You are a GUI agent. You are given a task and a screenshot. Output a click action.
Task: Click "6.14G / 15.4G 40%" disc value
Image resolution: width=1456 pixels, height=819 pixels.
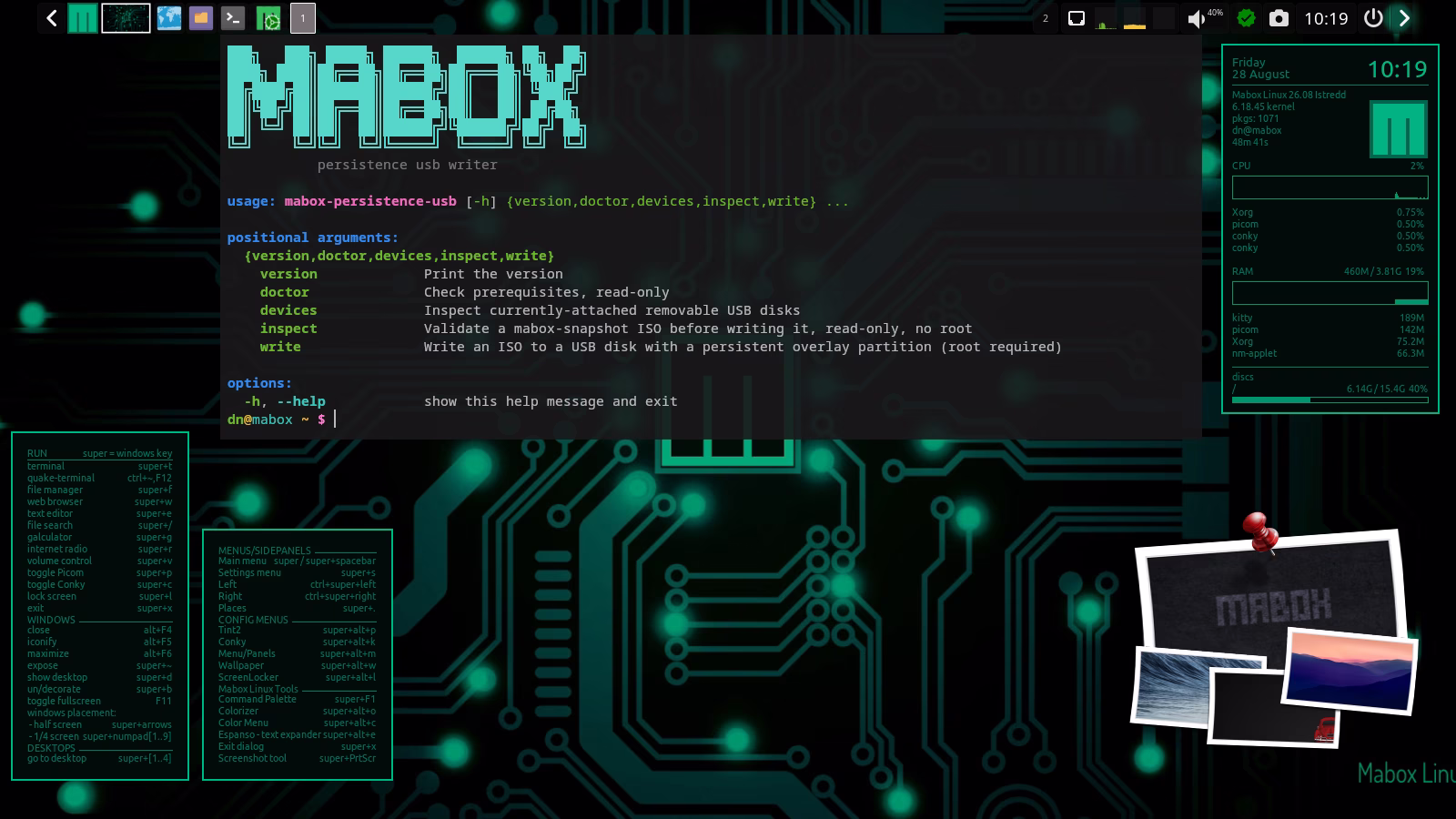click(1387, 389)
